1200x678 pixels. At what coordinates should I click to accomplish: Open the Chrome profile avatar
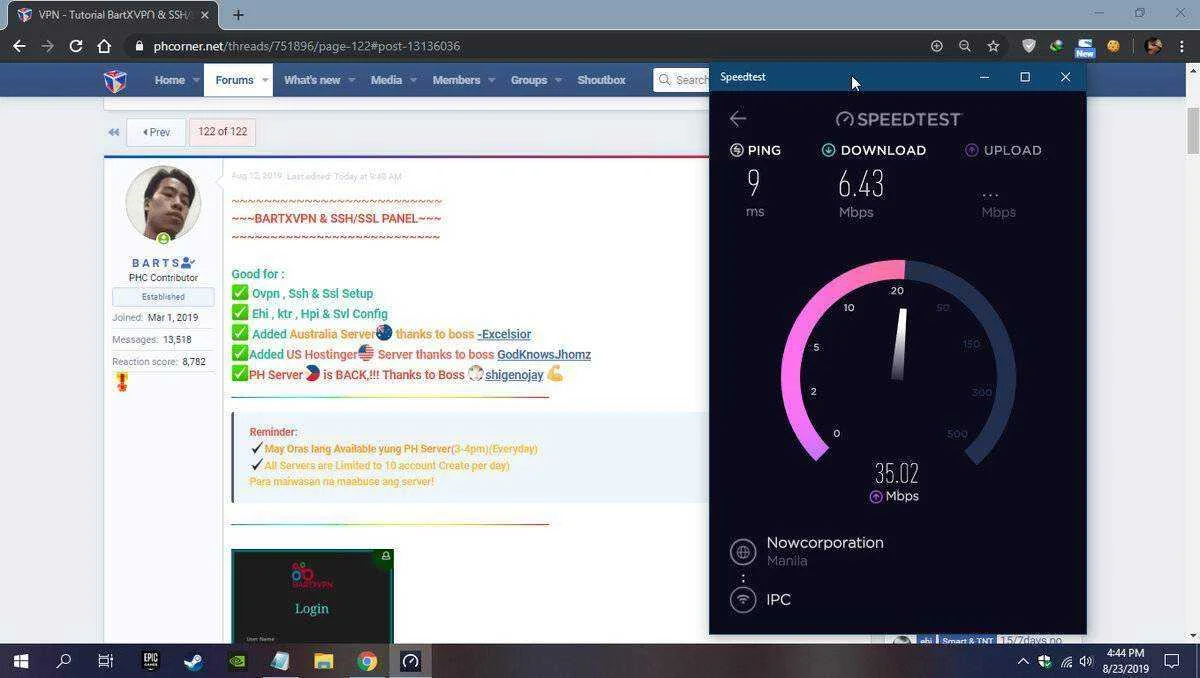click(1153, 46)
